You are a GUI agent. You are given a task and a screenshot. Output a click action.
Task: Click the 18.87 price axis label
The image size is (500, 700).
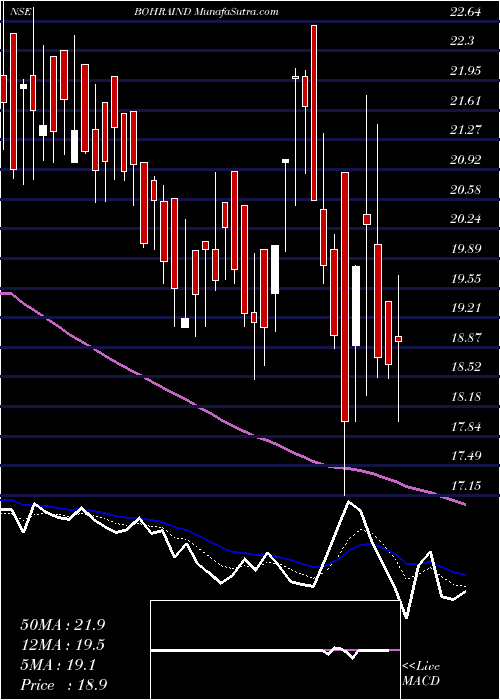click(466, 338)
